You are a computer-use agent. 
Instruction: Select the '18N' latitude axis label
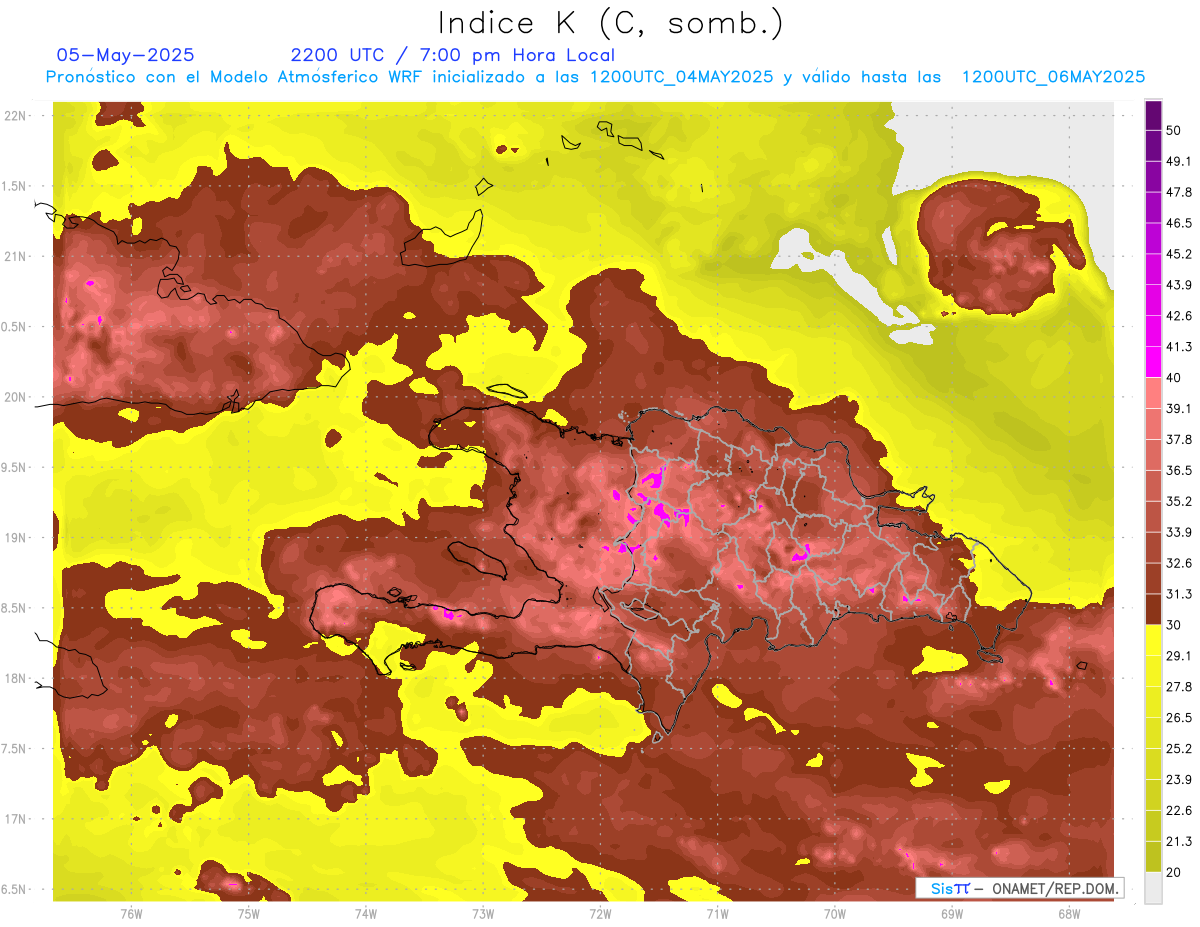(x=15, y=679)
